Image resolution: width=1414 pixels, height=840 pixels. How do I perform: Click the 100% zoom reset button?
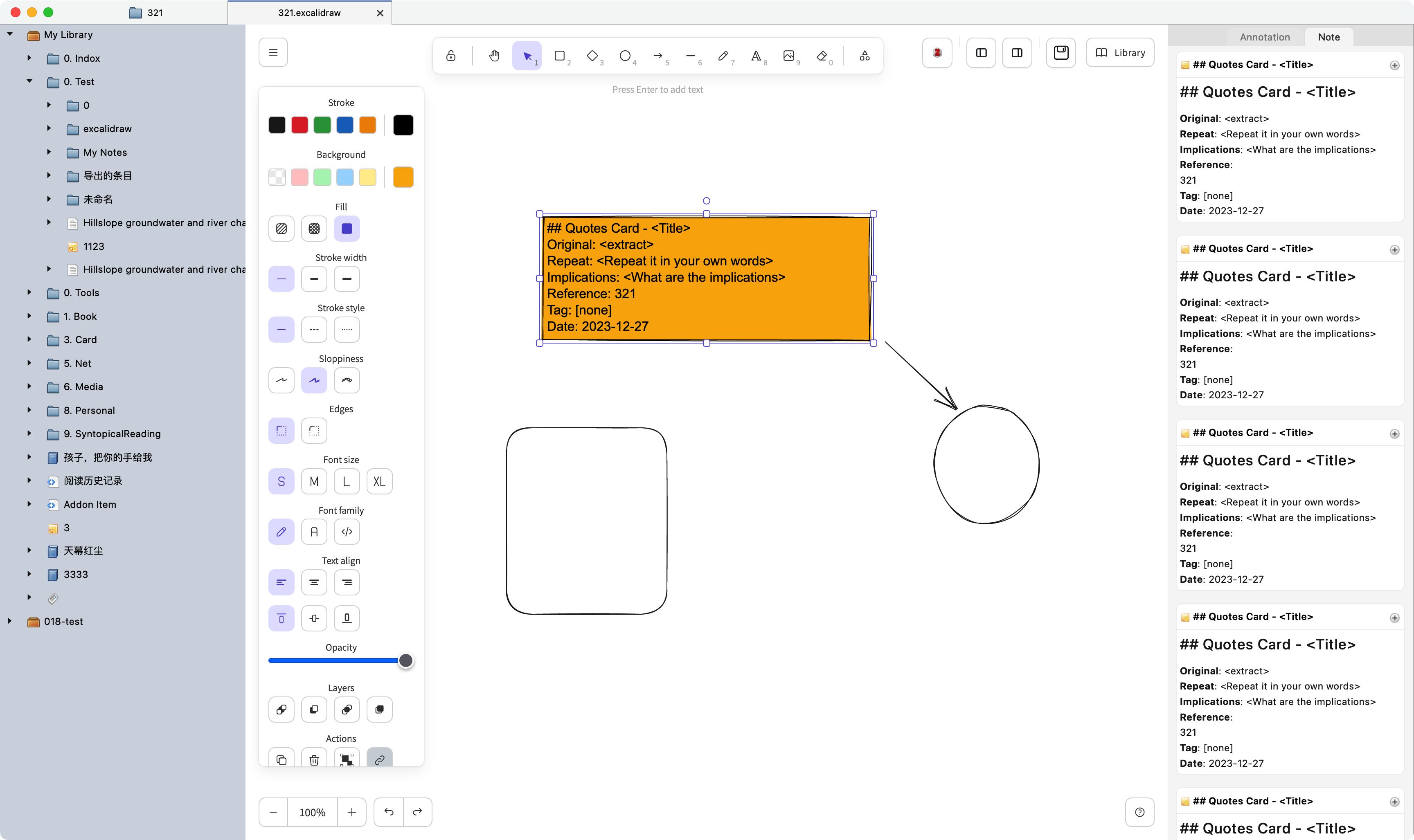(312, 812)
